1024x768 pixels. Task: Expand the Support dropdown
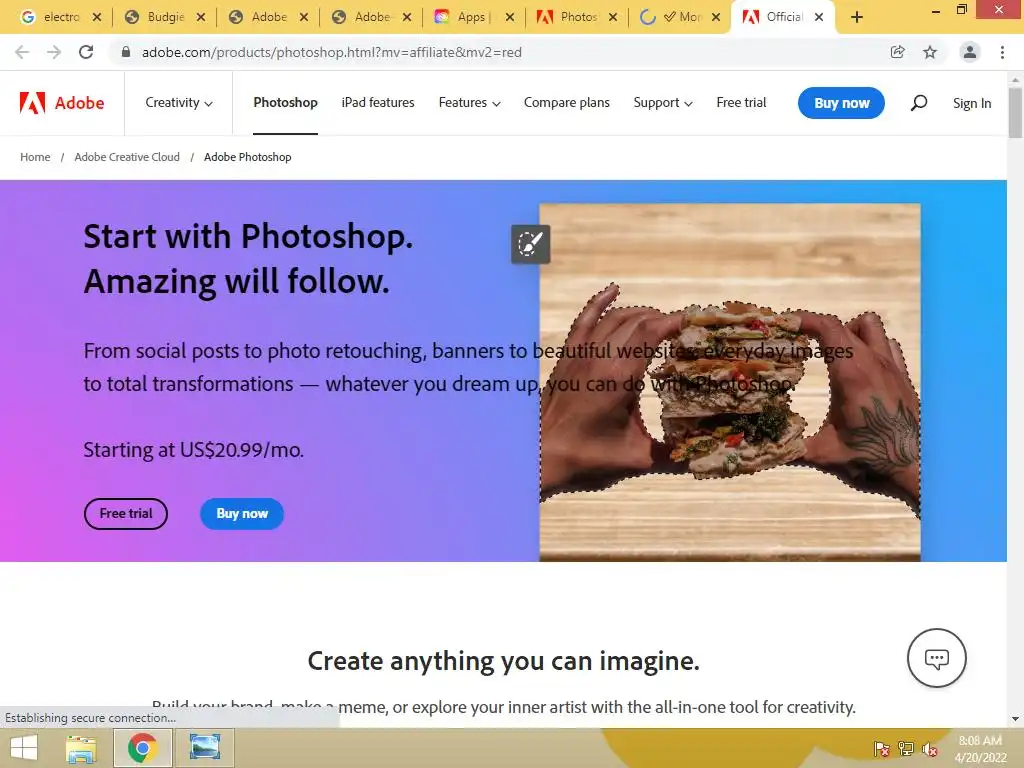663,103
